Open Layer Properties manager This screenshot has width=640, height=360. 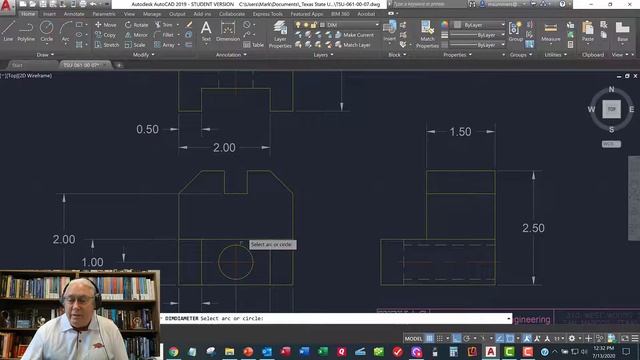pyautogui.click(x=280, y=35)
